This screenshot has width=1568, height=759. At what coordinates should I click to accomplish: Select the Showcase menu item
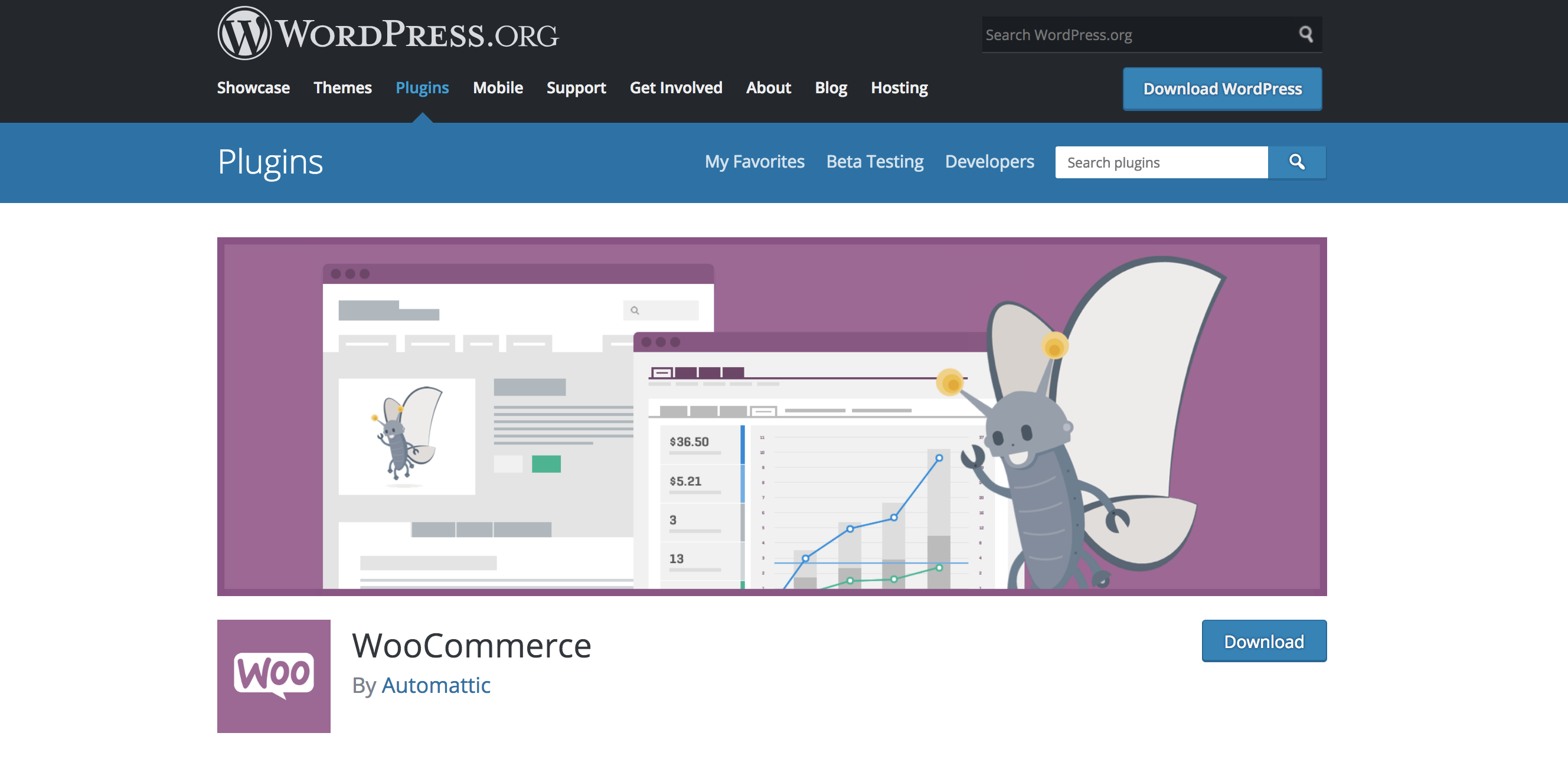click(x=253, y=87)
